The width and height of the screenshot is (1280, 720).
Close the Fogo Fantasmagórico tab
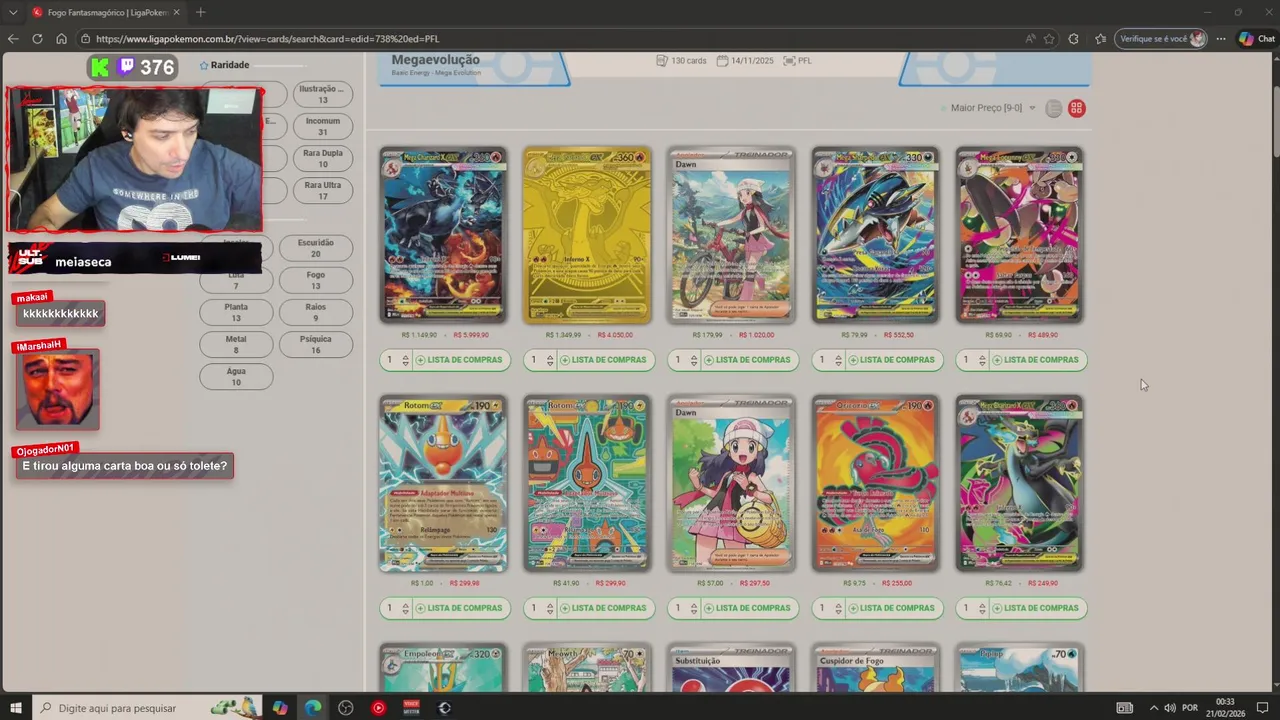click(177, 12)
